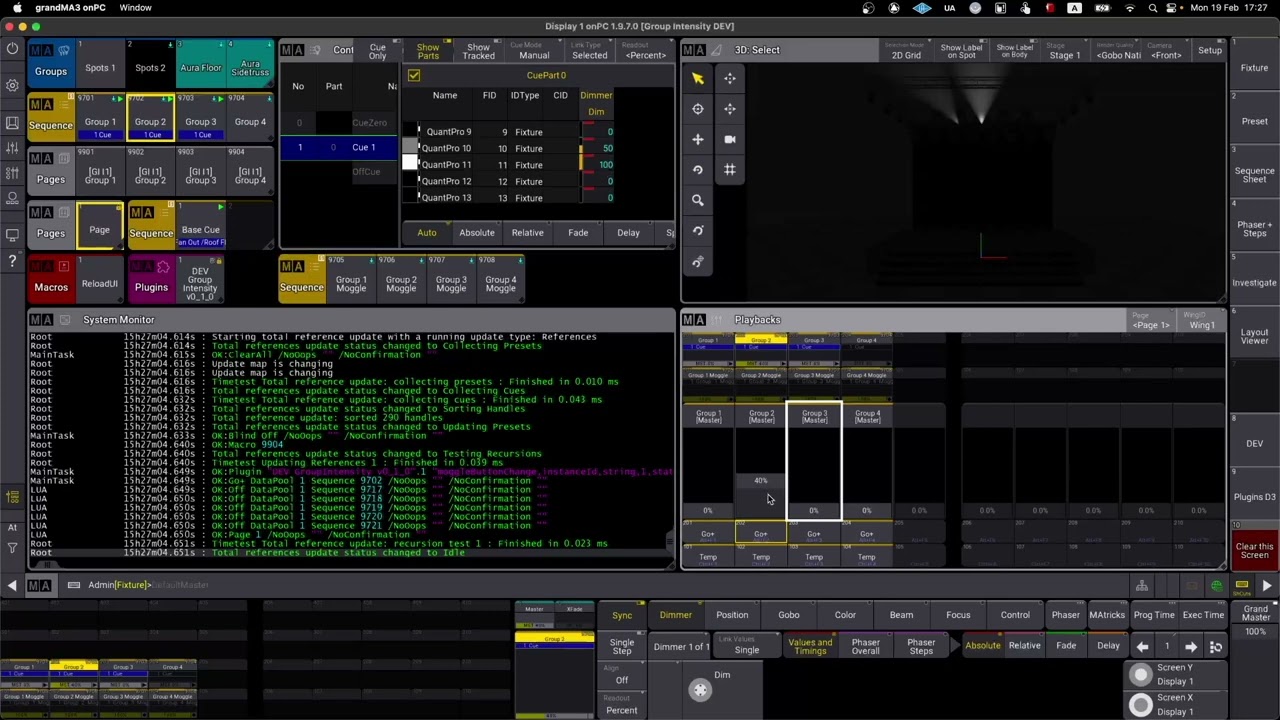This screenshot has height=720, width=1280.
Task: Click Go+ under Group 2 Master executor
Action: click(x=761, y=534)
